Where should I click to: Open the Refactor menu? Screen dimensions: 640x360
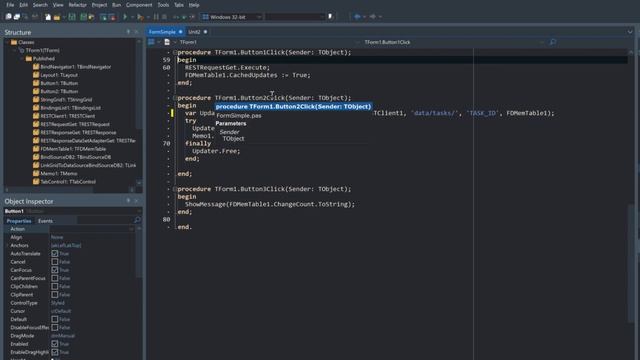(x=78, y=5)
